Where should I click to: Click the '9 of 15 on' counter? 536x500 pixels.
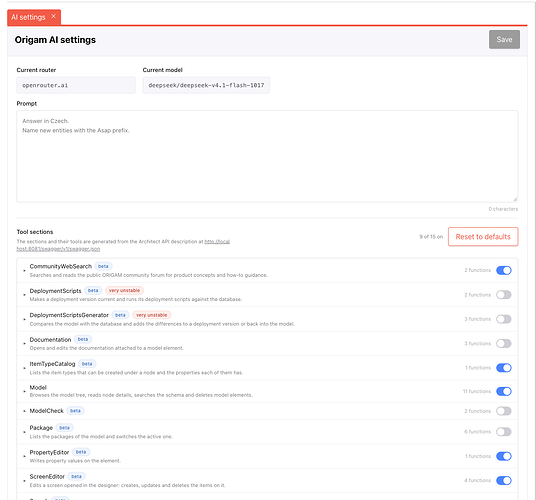point(431,237)
